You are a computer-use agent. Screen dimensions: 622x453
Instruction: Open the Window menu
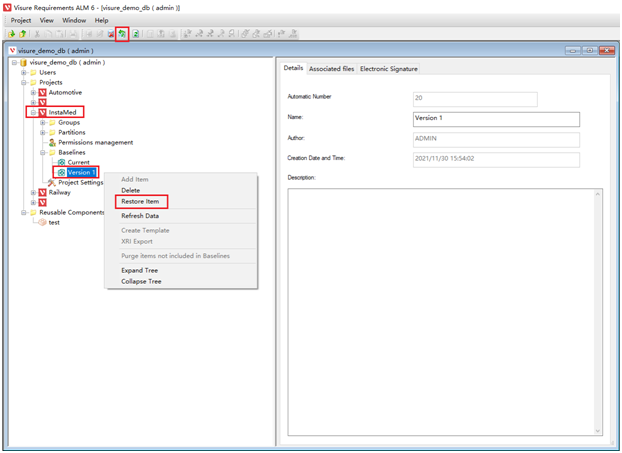pyautogui.click(x=74, y=20)
